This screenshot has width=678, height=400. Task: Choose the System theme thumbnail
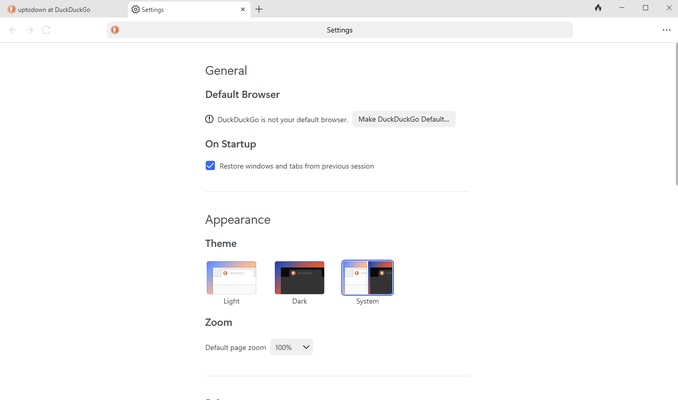(368, 277)
